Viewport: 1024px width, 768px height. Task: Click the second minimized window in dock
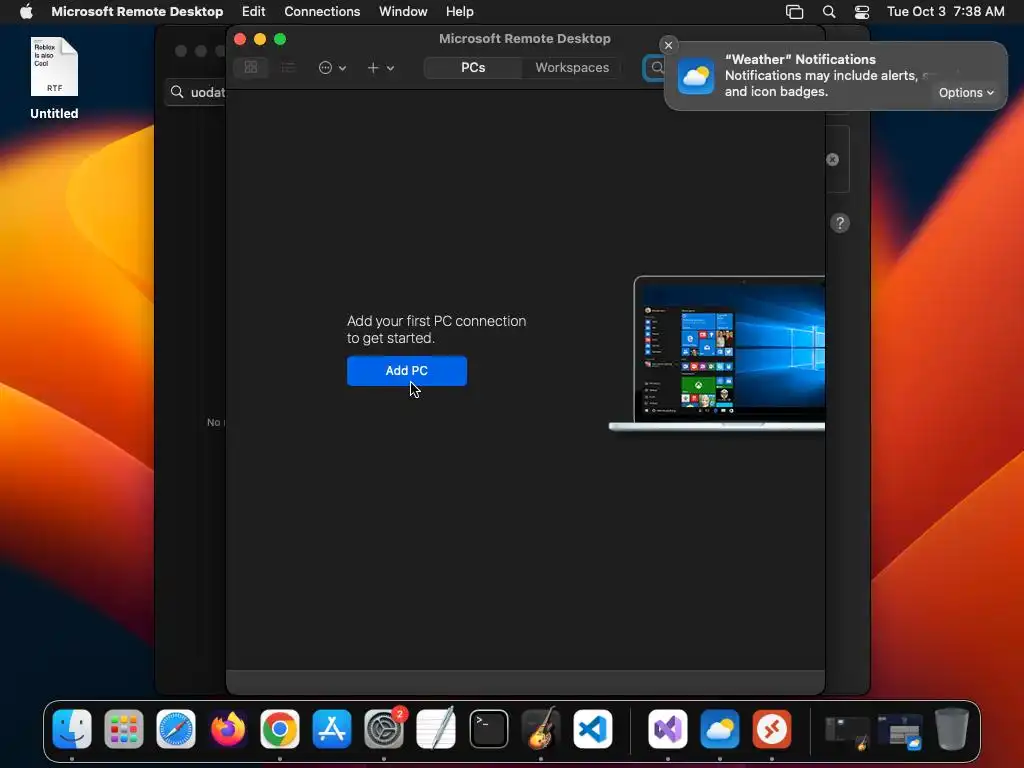899,731
